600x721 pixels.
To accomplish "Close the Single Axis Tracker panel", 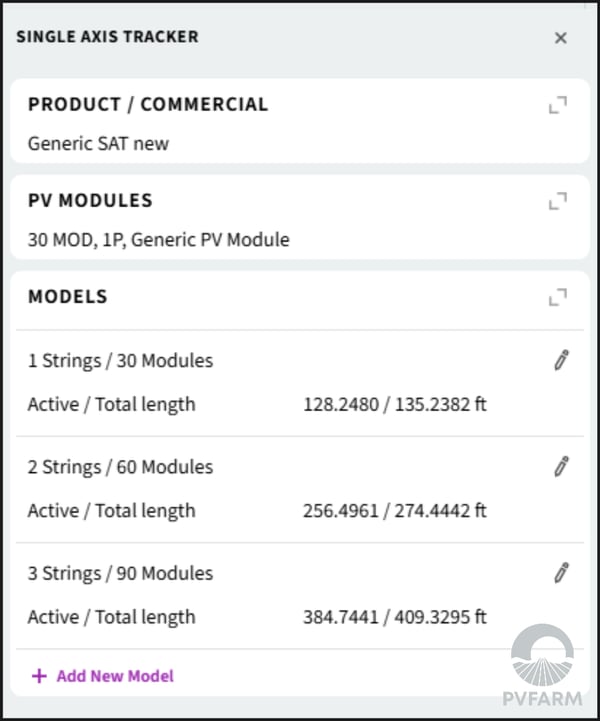I will click(560, 38).
